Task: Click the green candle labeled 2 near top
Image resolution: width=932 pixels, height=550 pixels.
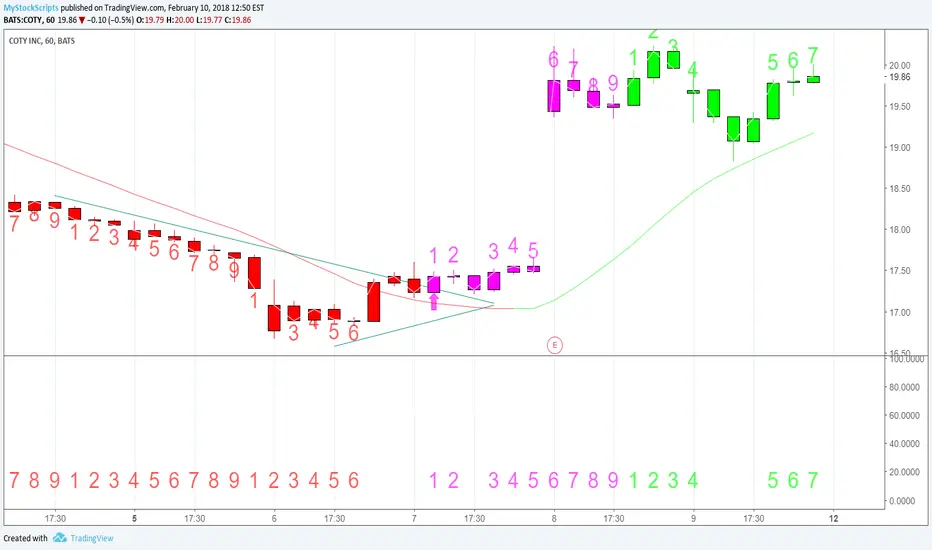Action: [x=653, y=64]
